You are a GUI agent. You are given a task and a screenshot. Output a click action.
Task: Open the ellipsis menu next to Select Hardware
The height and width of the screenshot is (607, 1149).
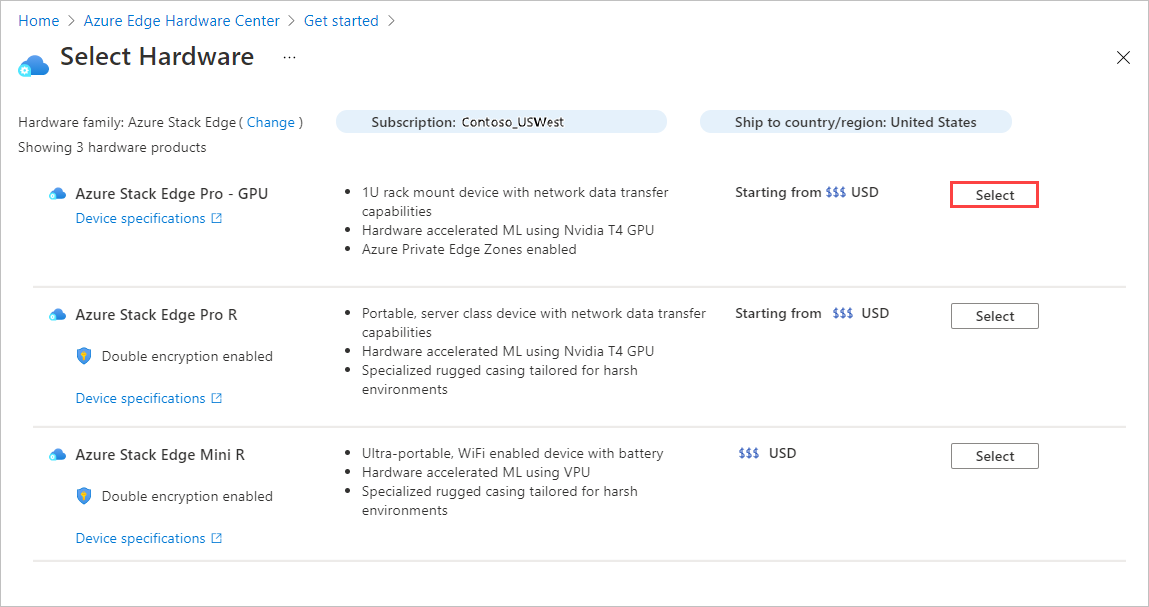(288, 57)
